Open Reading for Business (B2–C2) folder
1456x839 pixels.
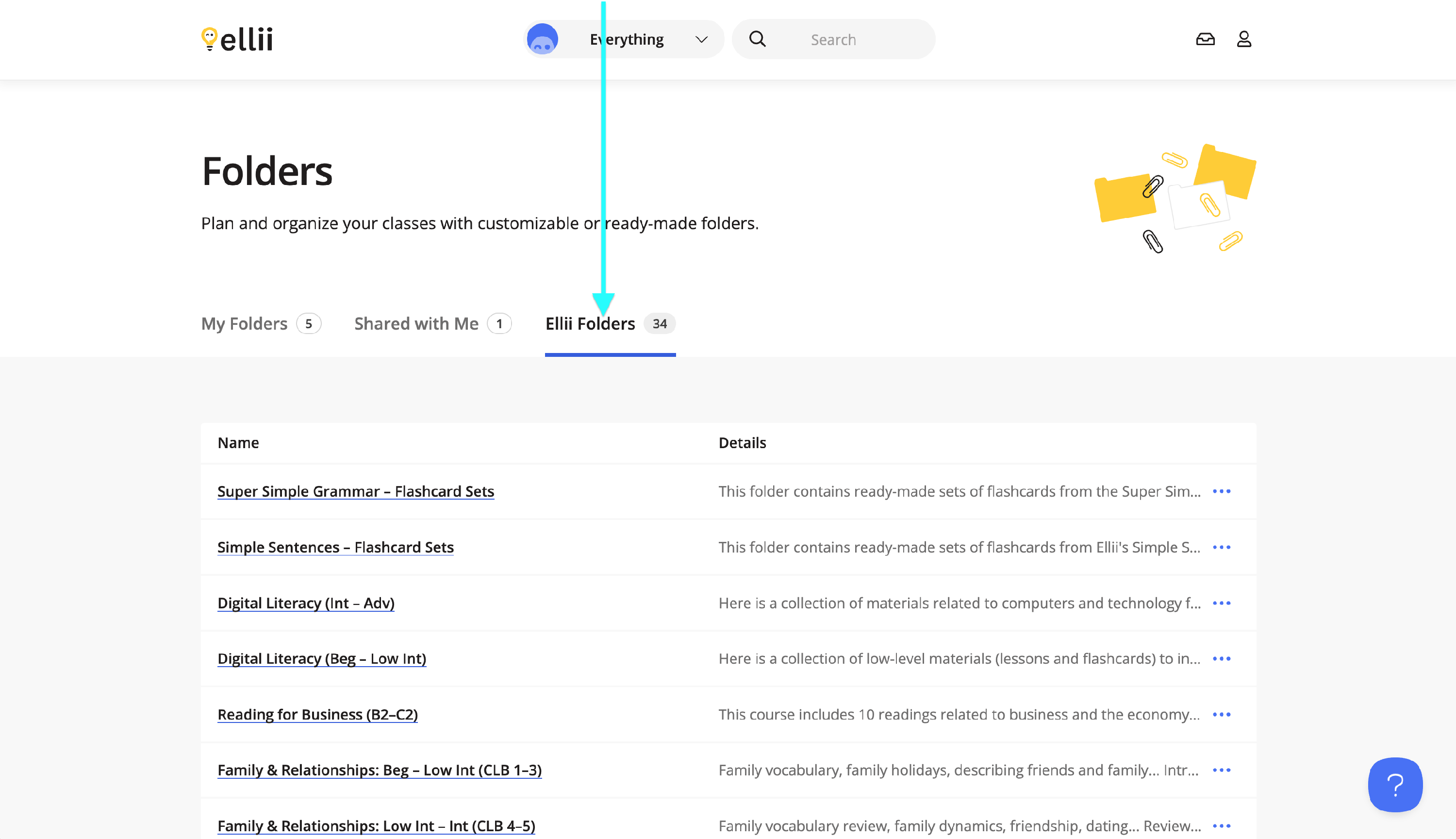click(x=317, y=715)
